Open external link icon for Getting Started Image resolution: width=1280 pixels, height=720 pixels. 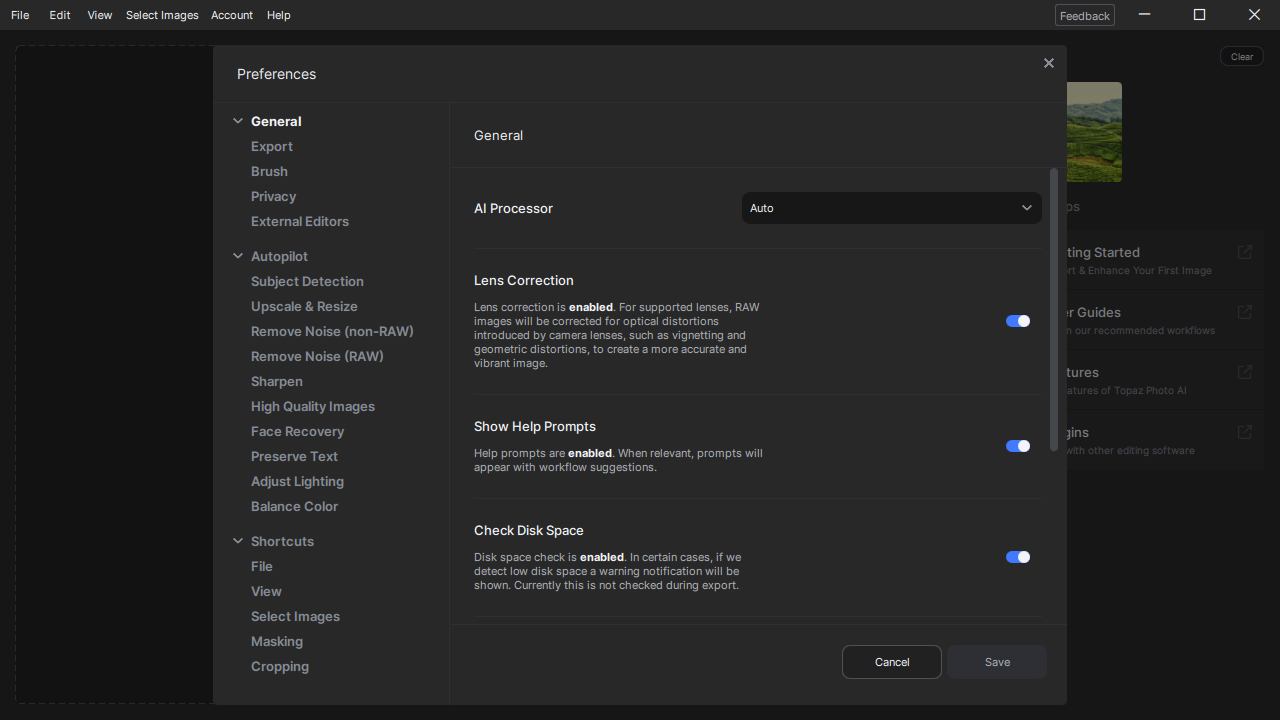point(1244,252)
